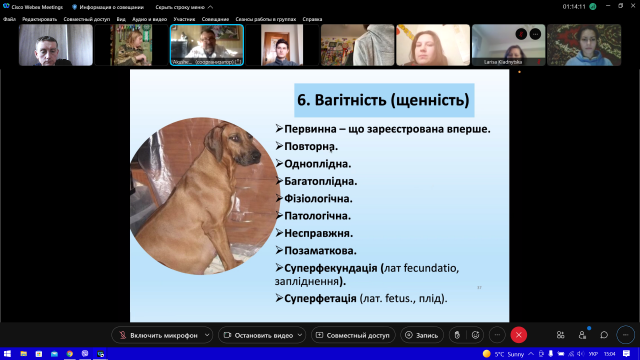Expand the microphone audio options arrow
Screen dimensions: 640x360
pyautogui.click(x=207, y=335)
